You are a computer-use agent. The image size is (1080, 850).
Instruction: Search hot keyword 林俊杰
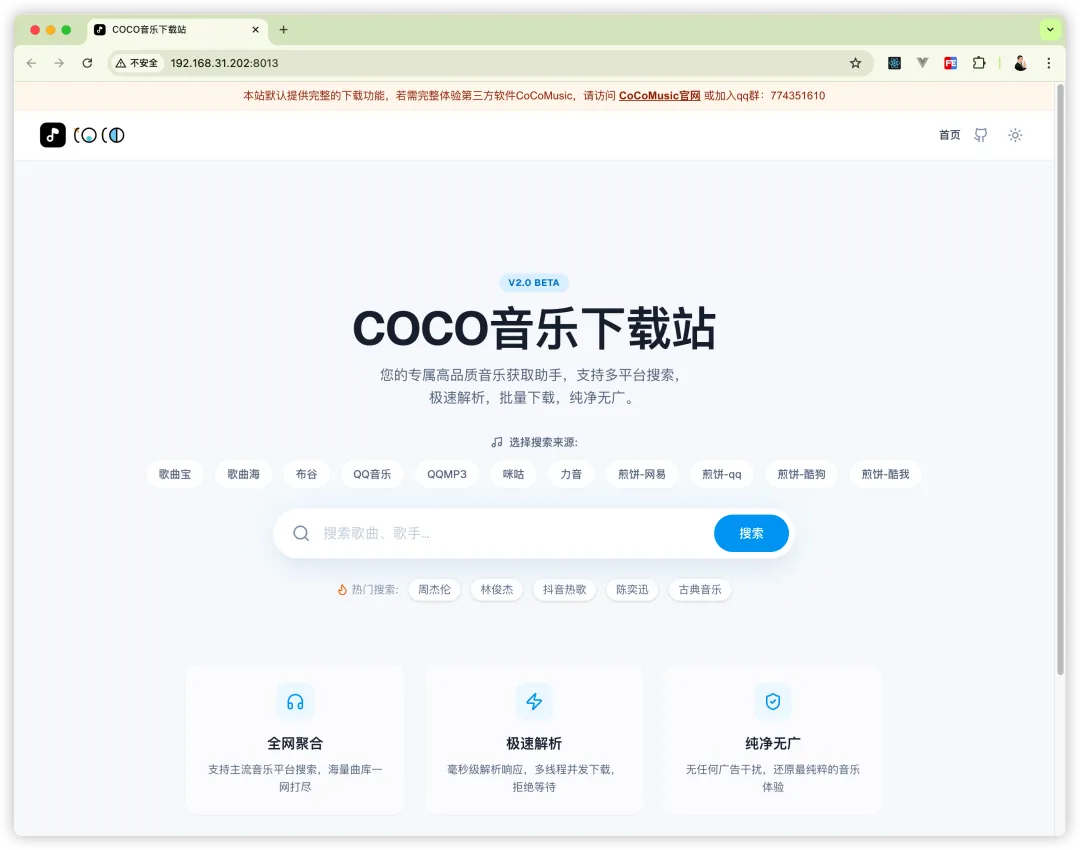click(497, 590)
